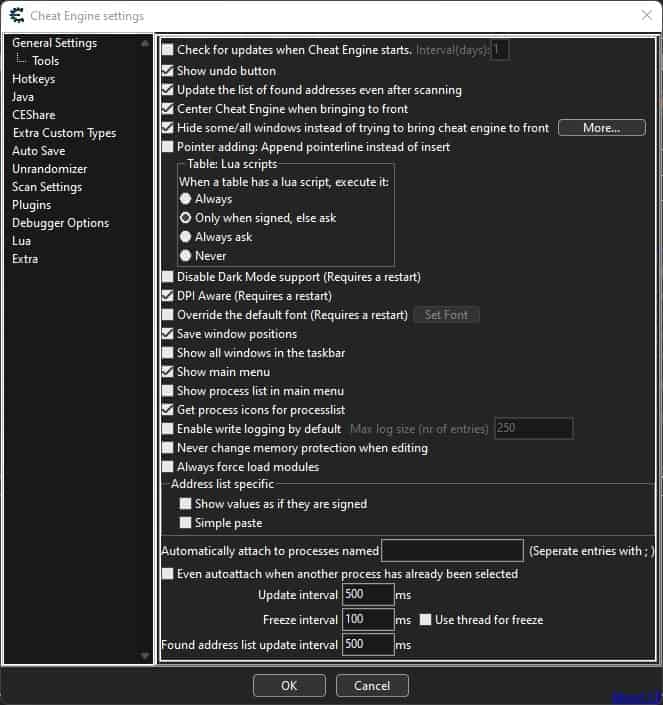Open the Auto Save settings page
The image size is (663, 705).
click(x=39, y=151)
